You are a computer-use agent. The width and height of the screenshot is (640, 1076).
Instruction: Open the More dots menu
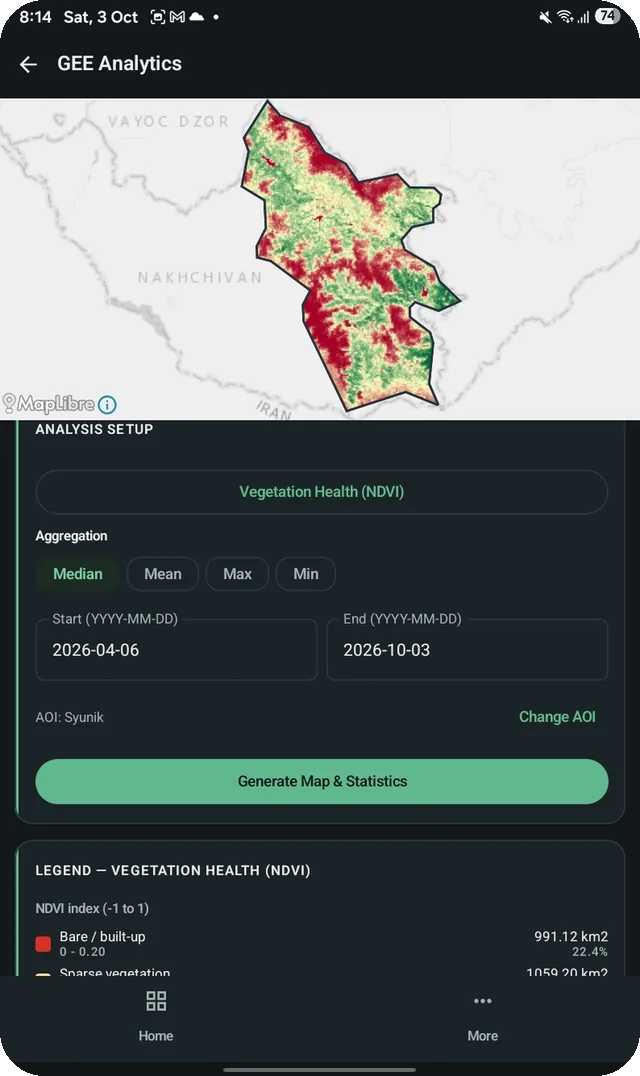482,1001
